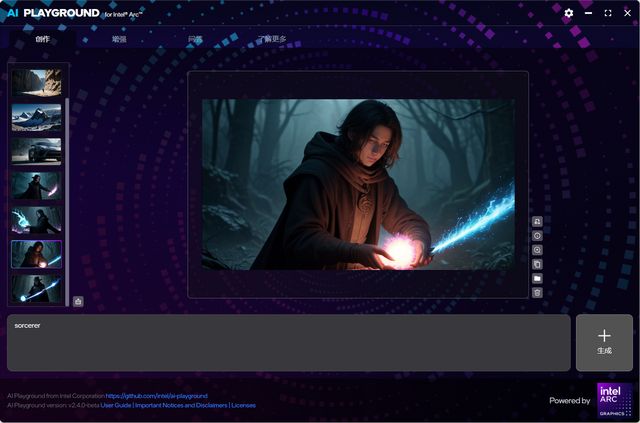Click the Intel ARC Graphics logo

tap(615, 400)
